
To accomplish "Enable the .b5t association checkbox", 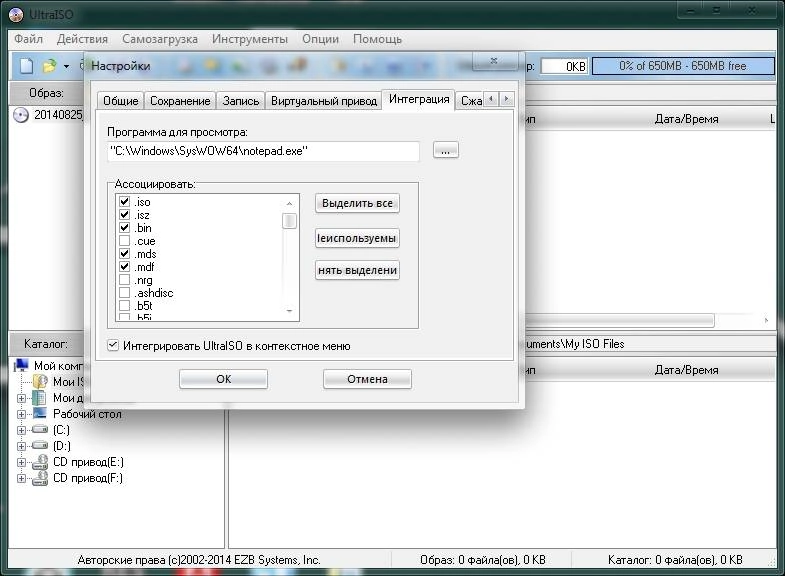I will [x=124, y=305].
